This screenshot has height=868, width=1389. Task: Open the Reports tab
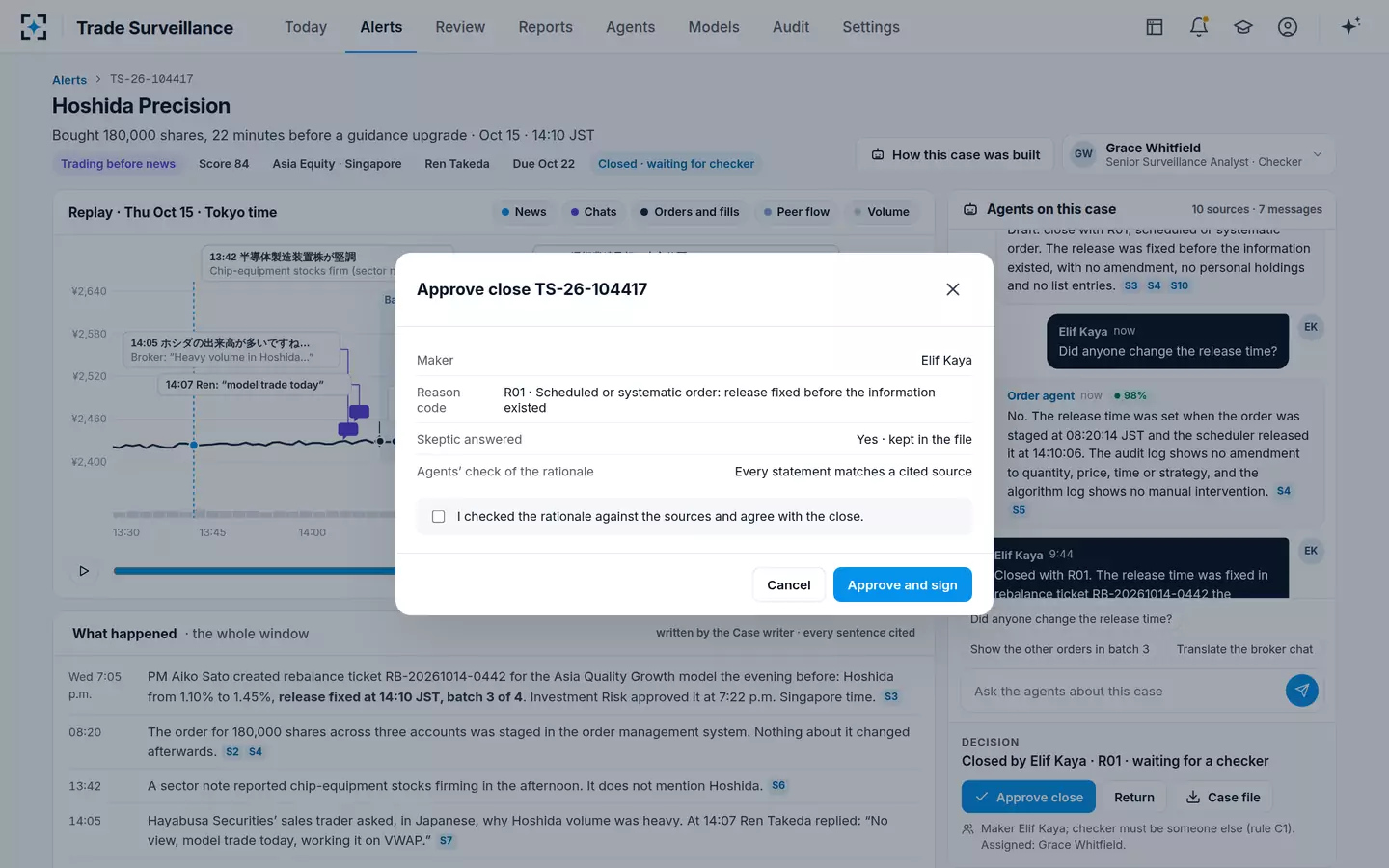click(x=545, y=27)
